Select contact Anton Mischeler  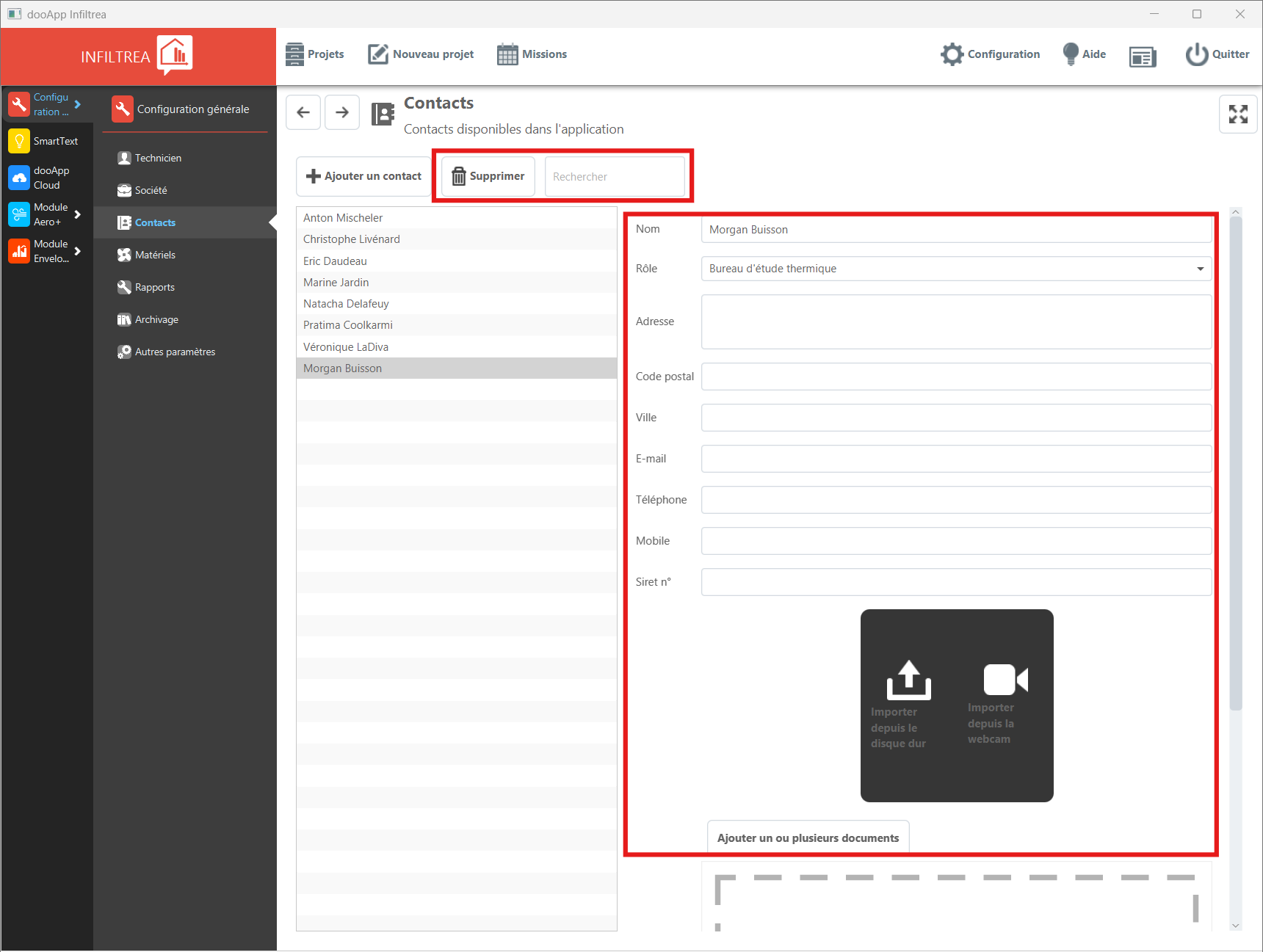(457, 218)
